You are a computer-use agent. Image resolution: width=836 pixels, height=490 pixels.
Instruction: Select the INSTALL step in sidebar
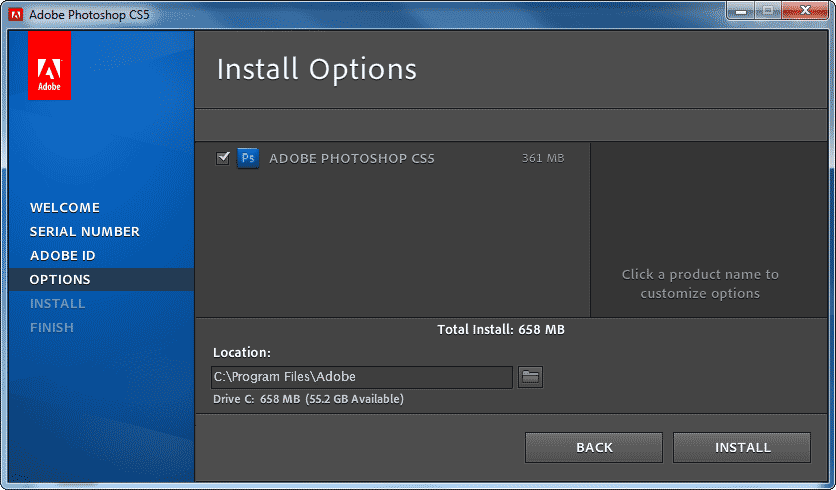[x=58, y=303]
